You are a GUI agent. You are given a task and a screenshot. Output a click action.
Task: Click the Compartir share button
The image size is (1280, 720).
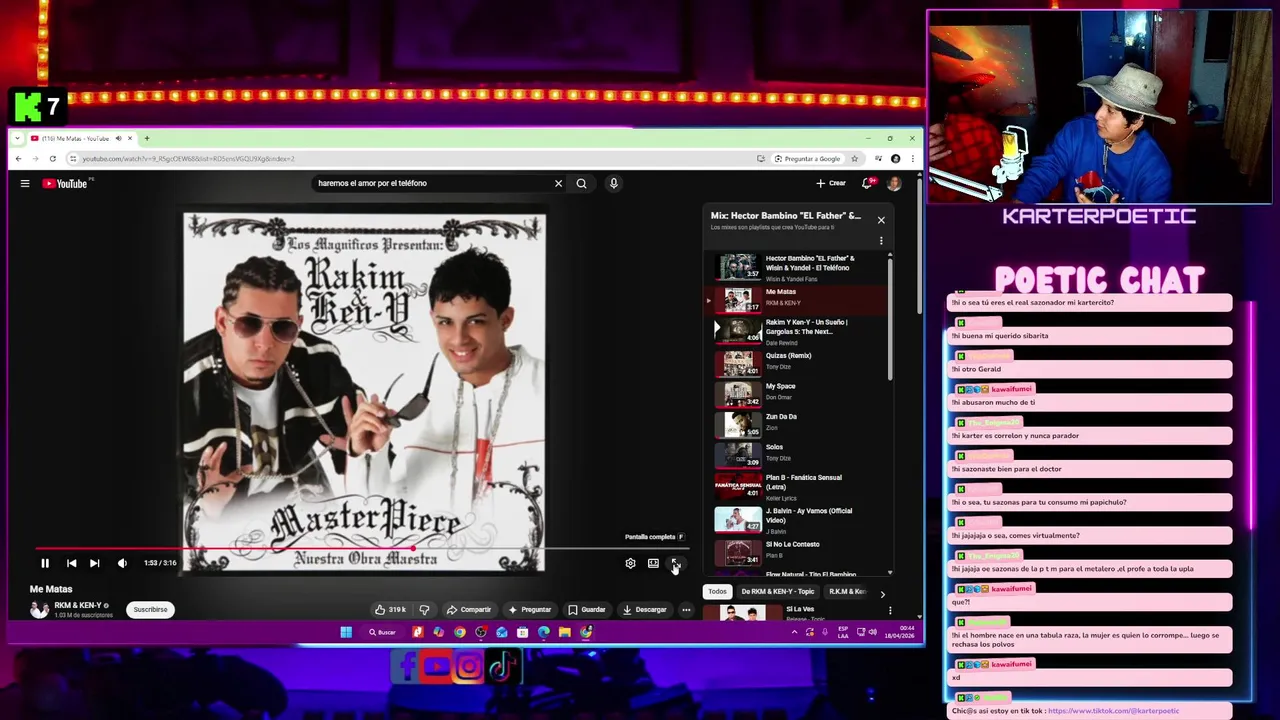[x=469, y=609]
